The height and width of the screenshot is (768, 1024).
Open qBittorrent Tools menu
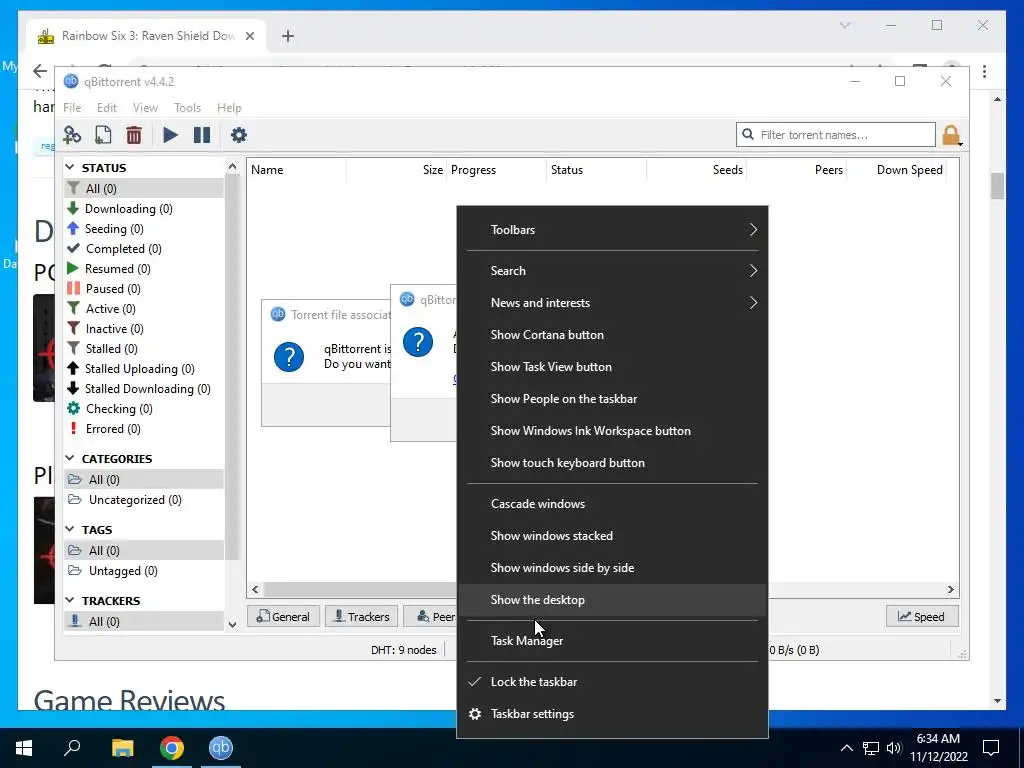pyautogui.click(x=187, y=108)
